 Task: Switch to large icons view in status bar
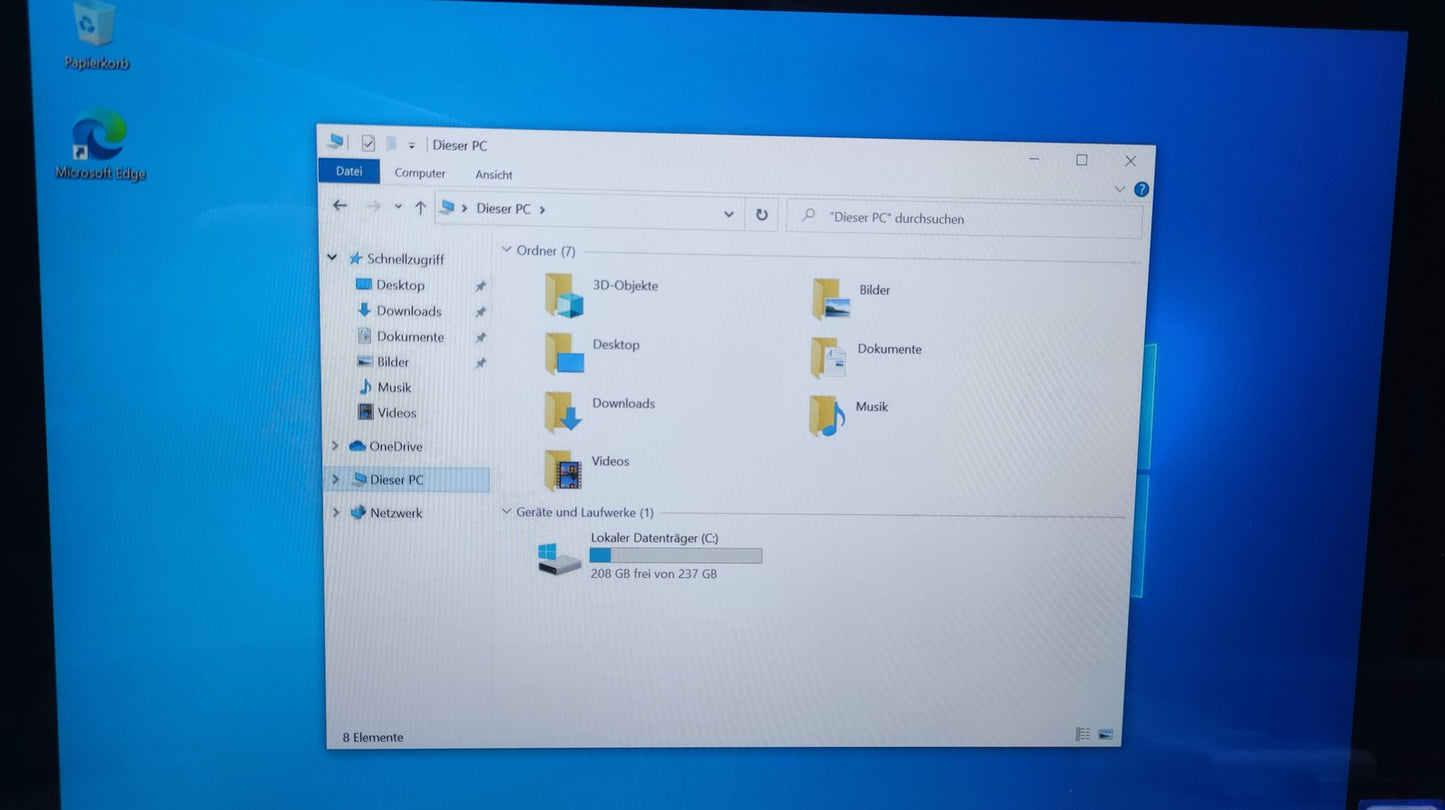[1105, 734]
